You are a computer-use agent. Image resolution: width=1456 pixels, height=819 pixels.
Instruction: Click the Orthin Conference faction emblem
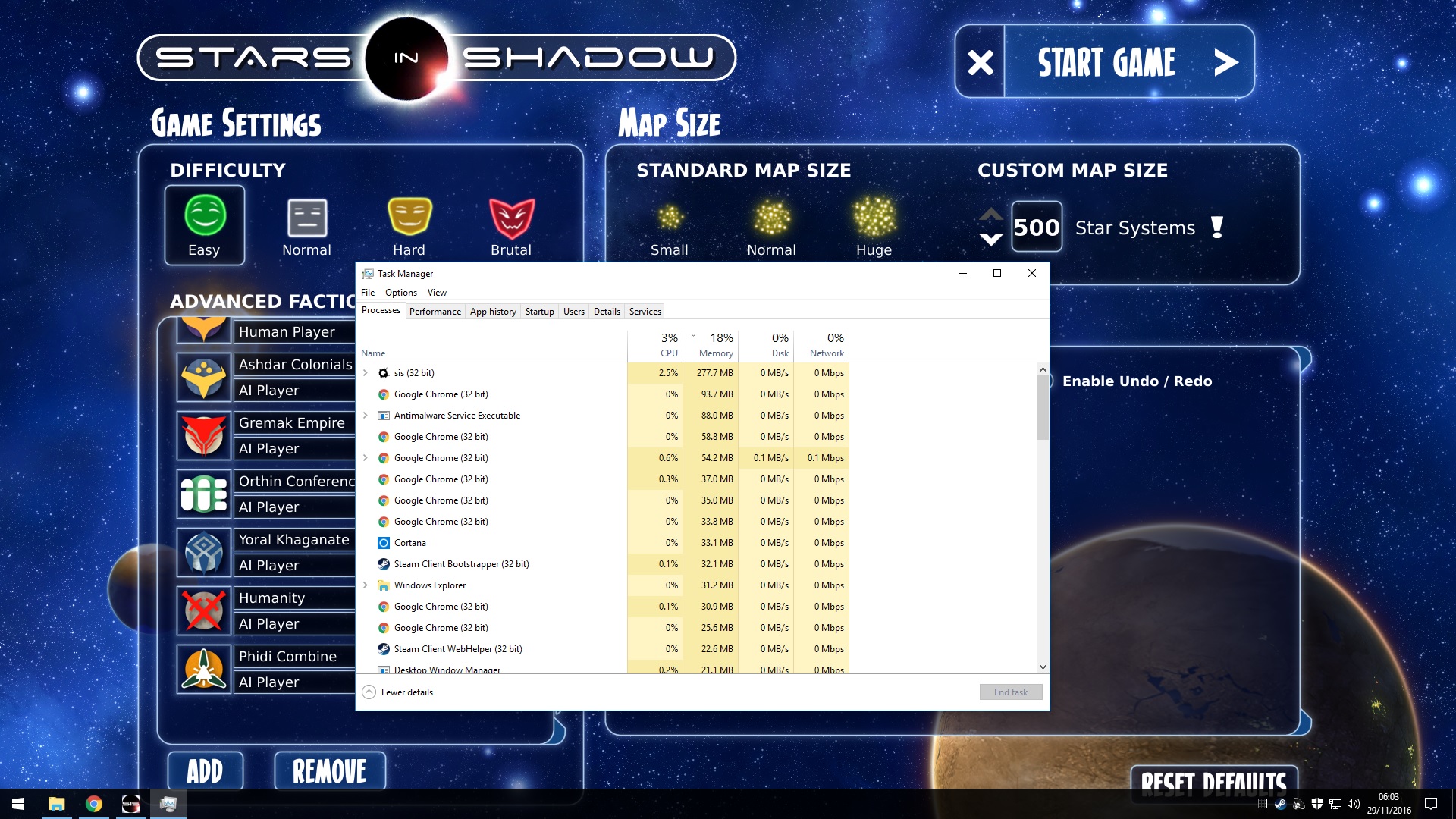pyautogui.click(x=204, y=494)
